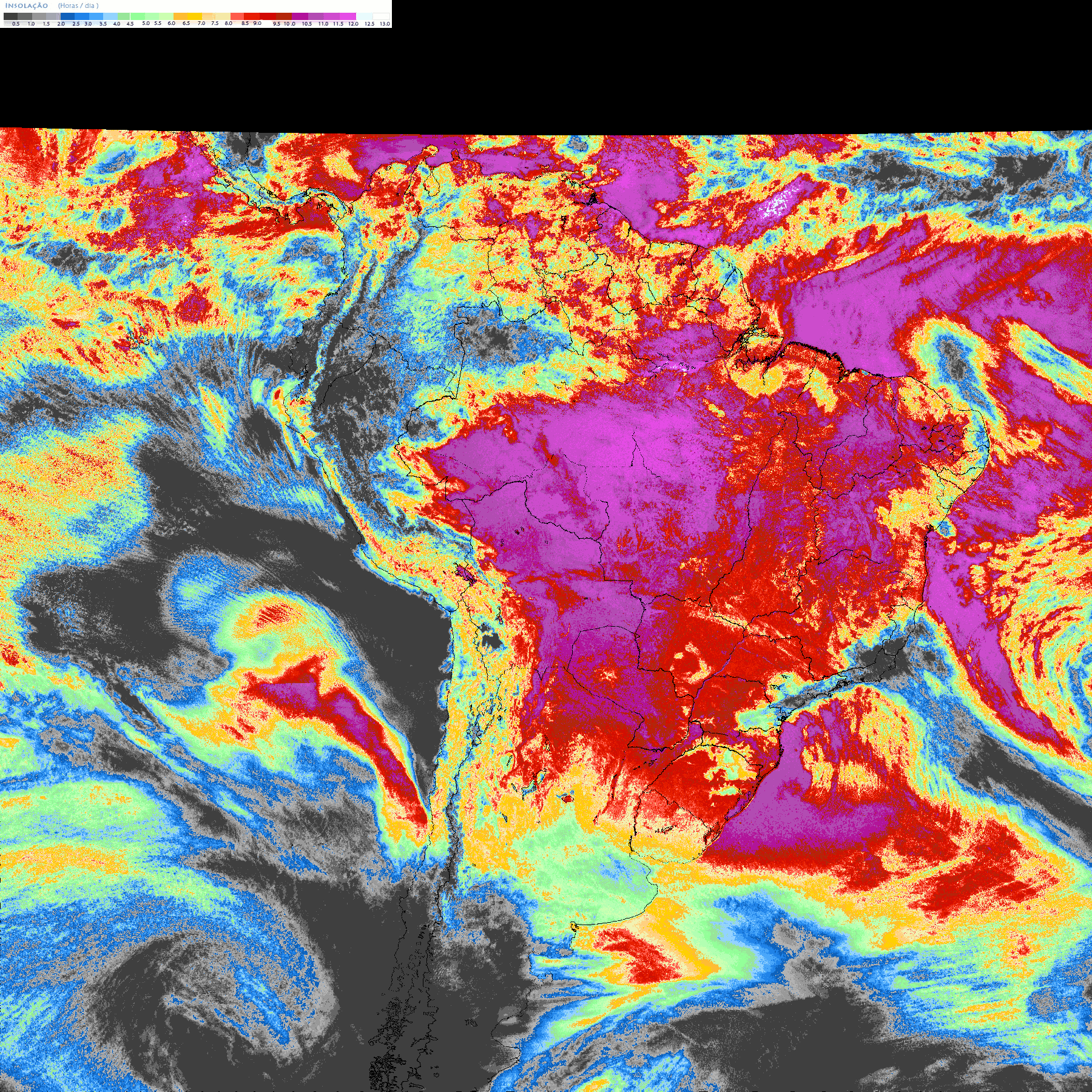
Task: Click the 1.5 legend value
Action: pyautogui.click(x=46, y=24)
